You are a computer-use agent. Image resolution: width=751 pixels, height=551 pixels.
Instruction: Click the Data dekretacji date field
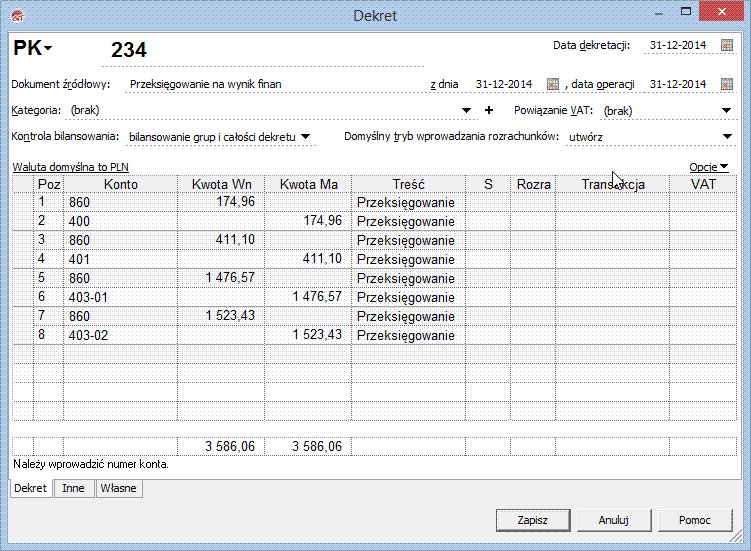[x=678, y=45]
